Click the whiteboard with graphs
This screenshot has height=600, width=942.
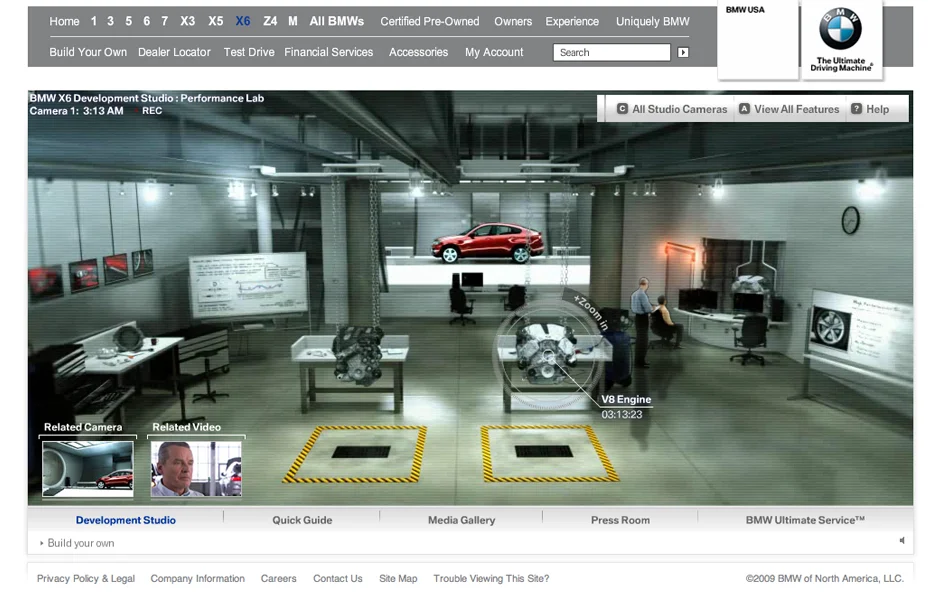(248, 284)
